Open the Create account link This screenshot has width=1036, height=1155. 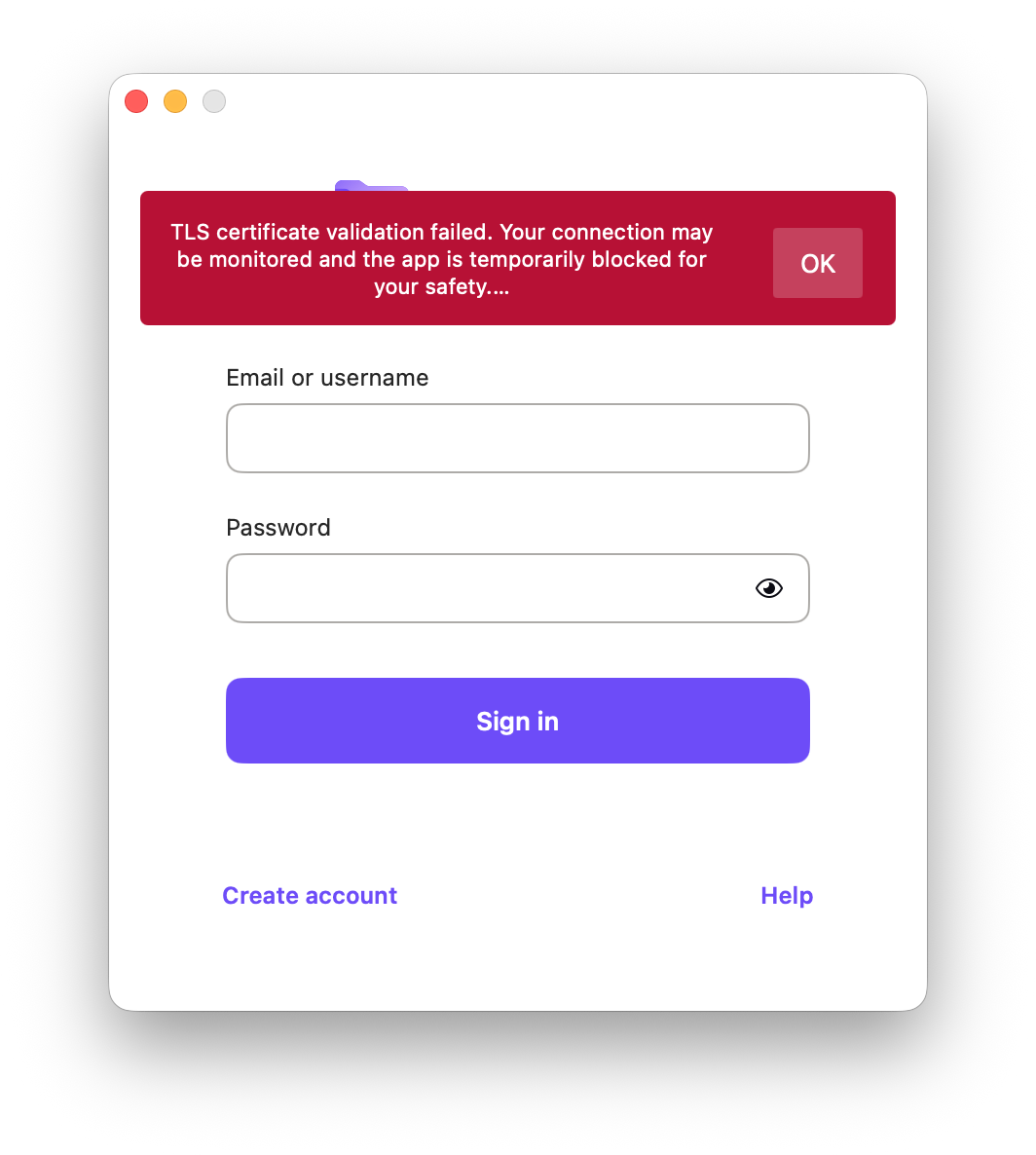point(310,895)
